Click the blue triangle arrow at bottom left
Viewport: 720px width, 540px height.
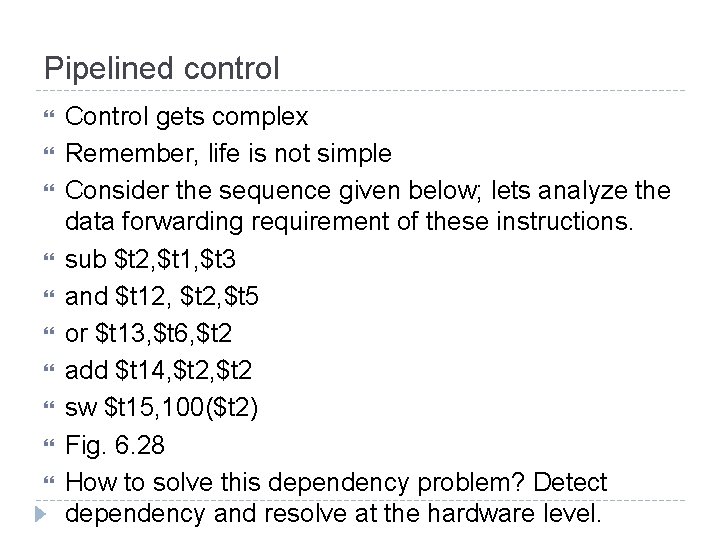click(x=41, y=514)
